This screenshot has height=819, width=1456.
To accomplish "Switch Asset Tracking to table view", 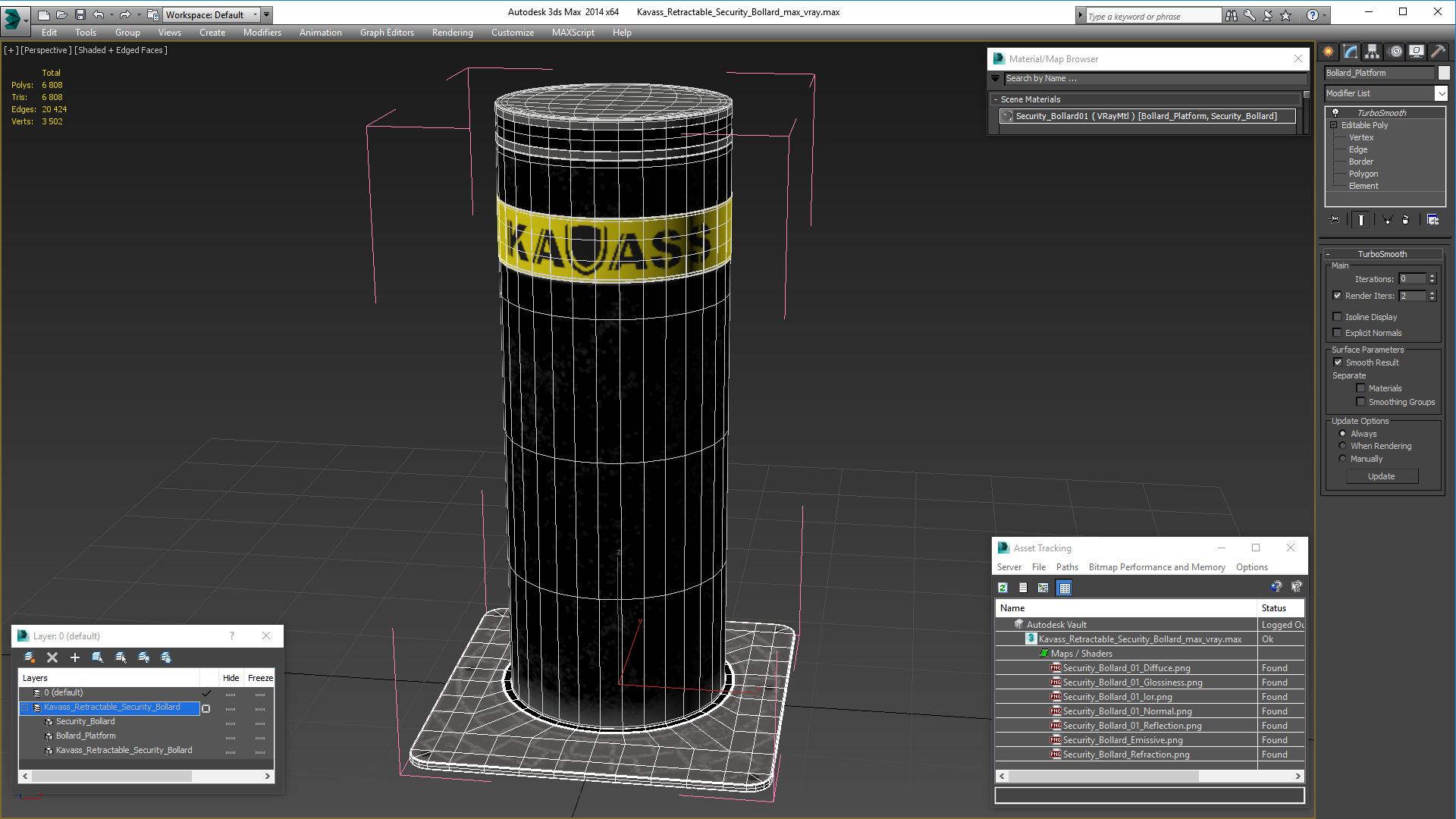I will 1065,588.
